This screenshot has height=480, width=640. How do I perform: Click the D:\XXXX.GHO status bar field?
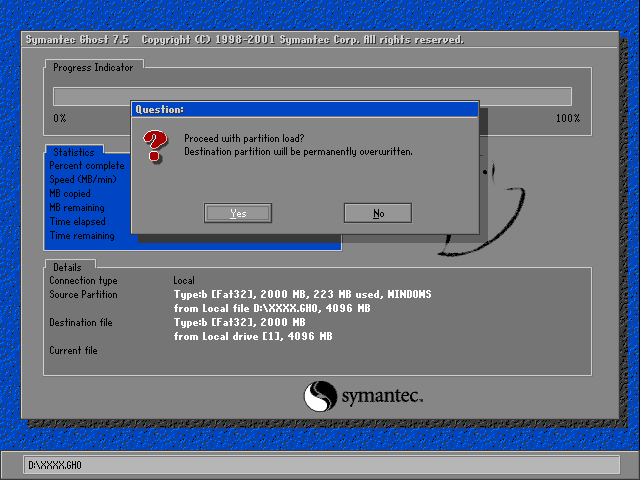coord(321,465)
